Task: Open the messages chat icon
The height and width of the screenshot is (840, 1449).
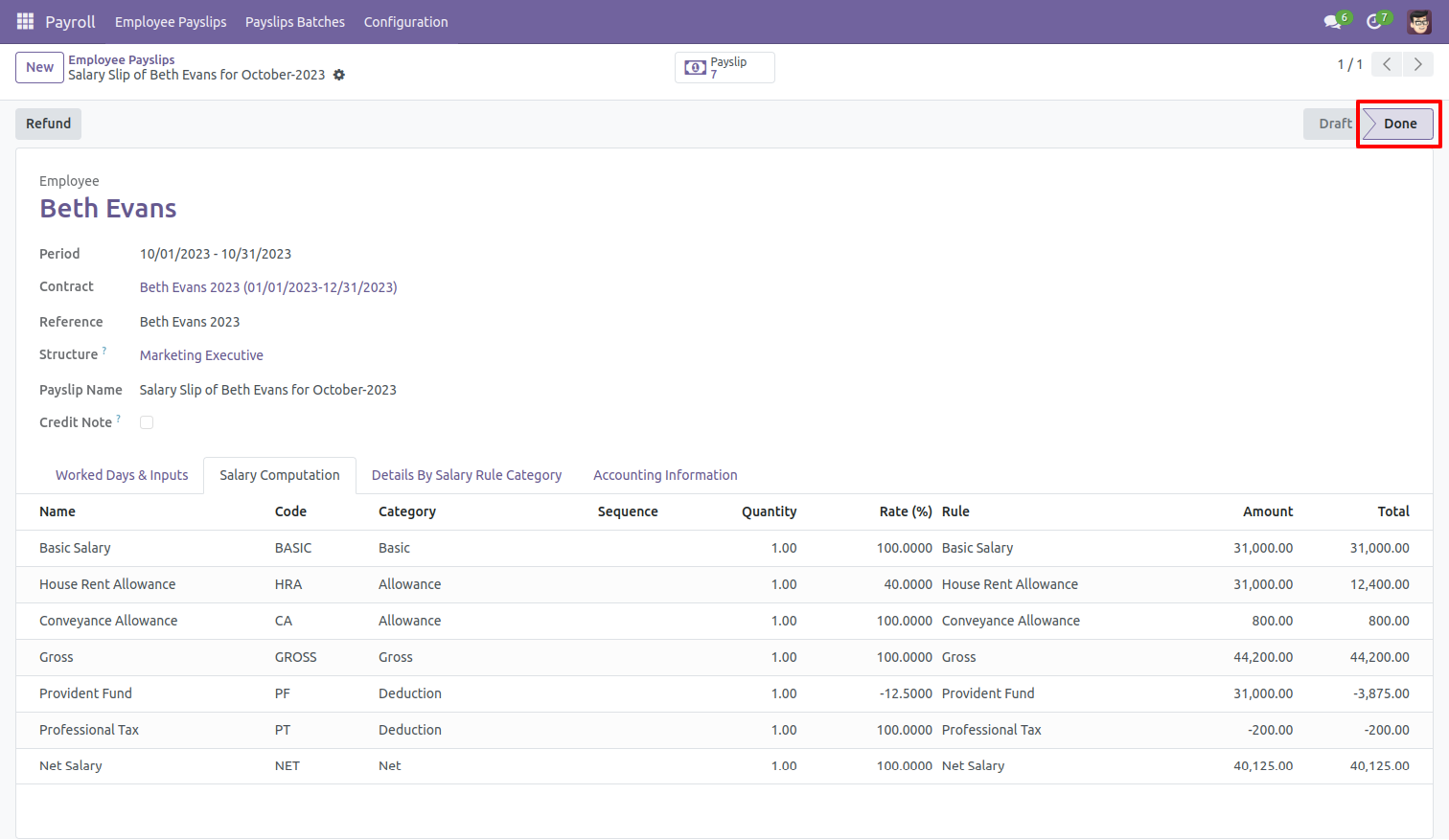Action: (x=1333, y=21)
